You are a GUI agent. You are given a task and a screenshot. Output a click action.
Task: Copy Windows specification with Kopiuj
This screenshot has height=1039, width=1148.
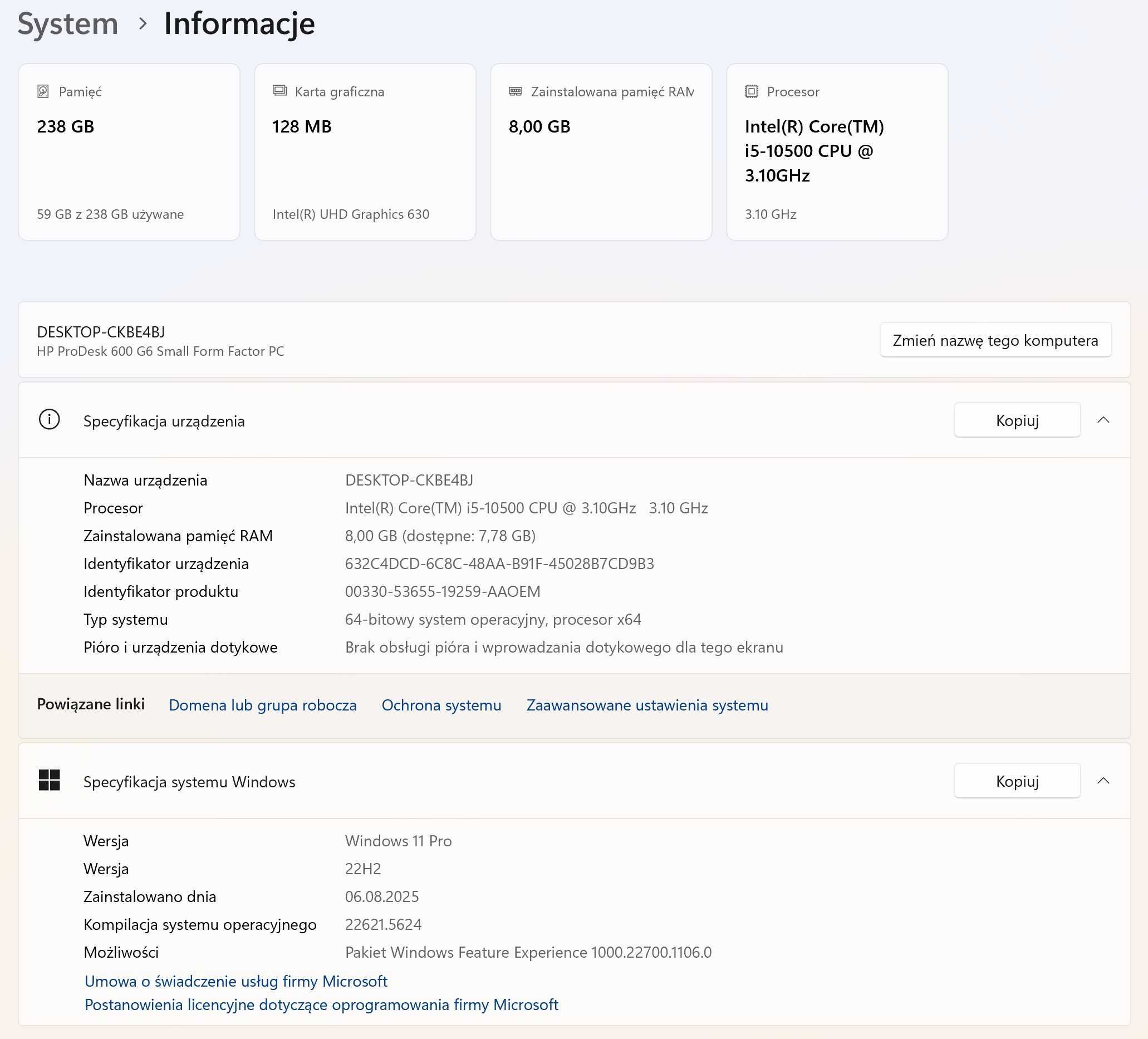pyautogui.click(x=1017, y=781)
